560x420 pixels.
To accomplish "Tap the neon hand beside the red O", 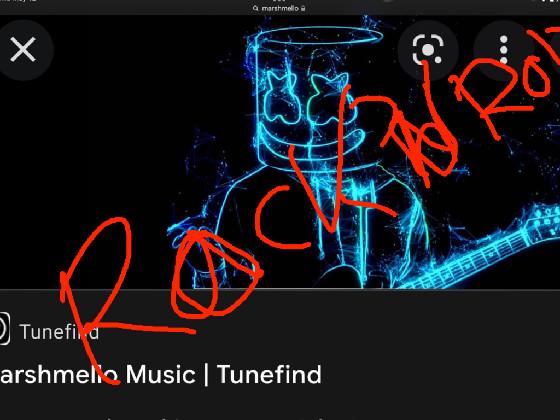I will 186,236.
